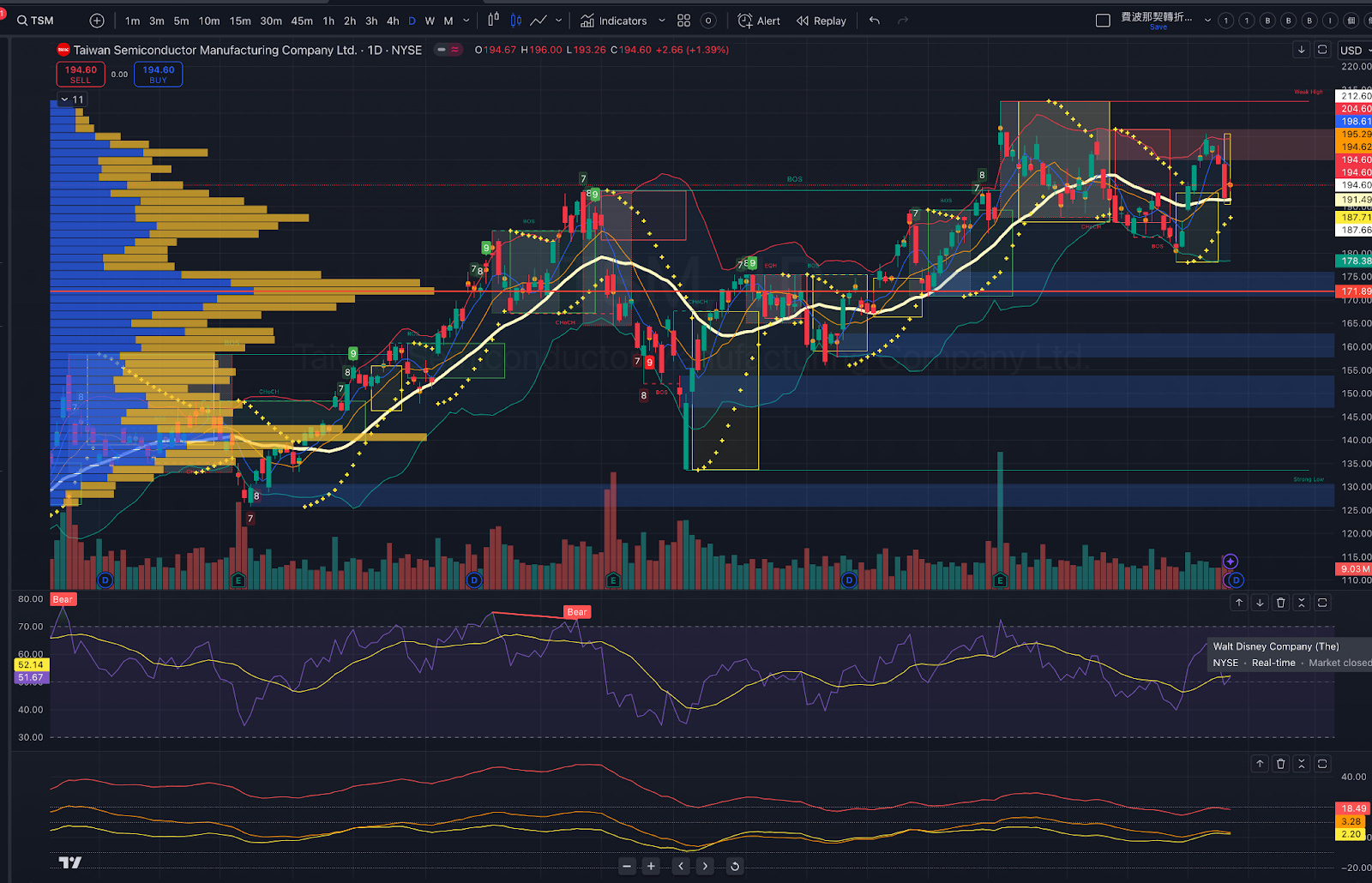Switch to the 1m interval
The image size is (1372, 883).
click(132, 21)
